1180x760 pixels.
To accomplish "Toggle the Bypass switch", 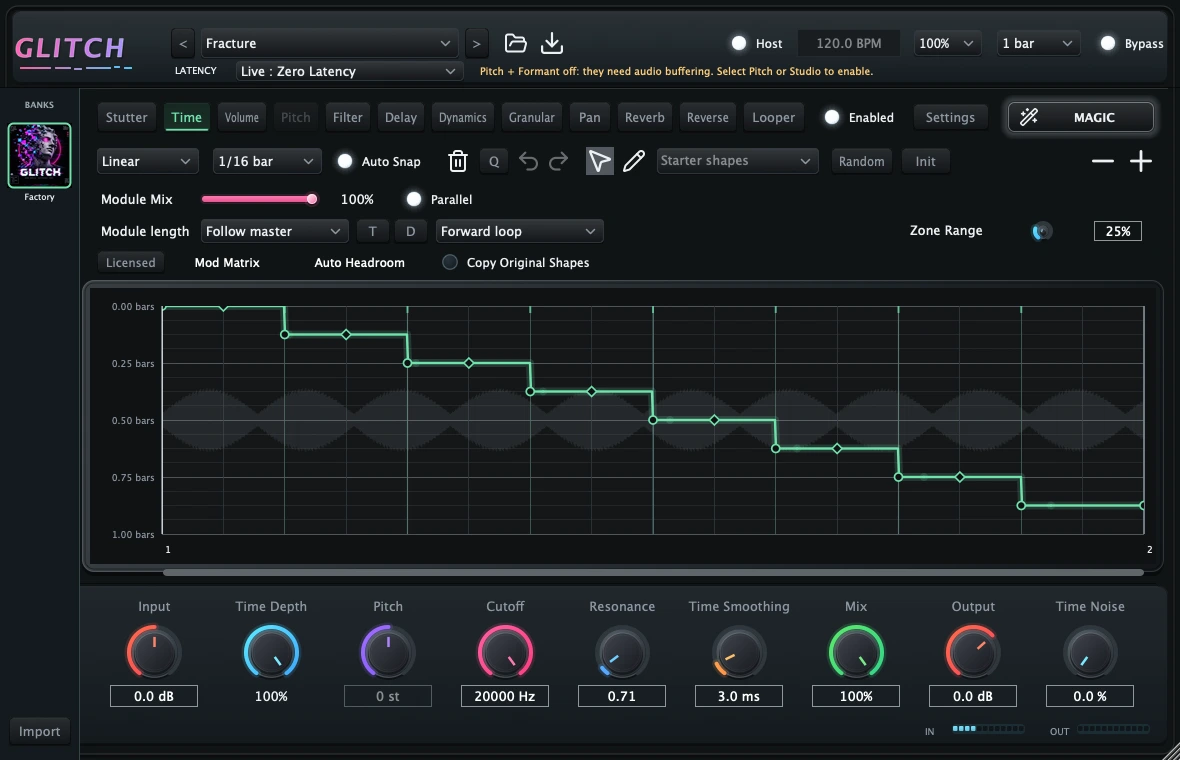I will pyautogui.click(x=1108, y=44).
